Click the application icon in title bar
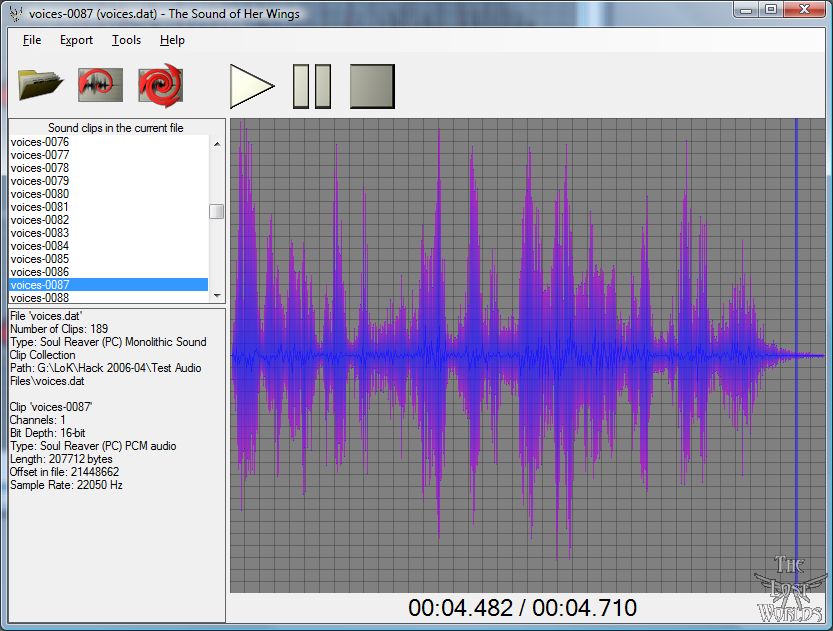This screenshot has height=631, width=833. click(x=16, y=13)
